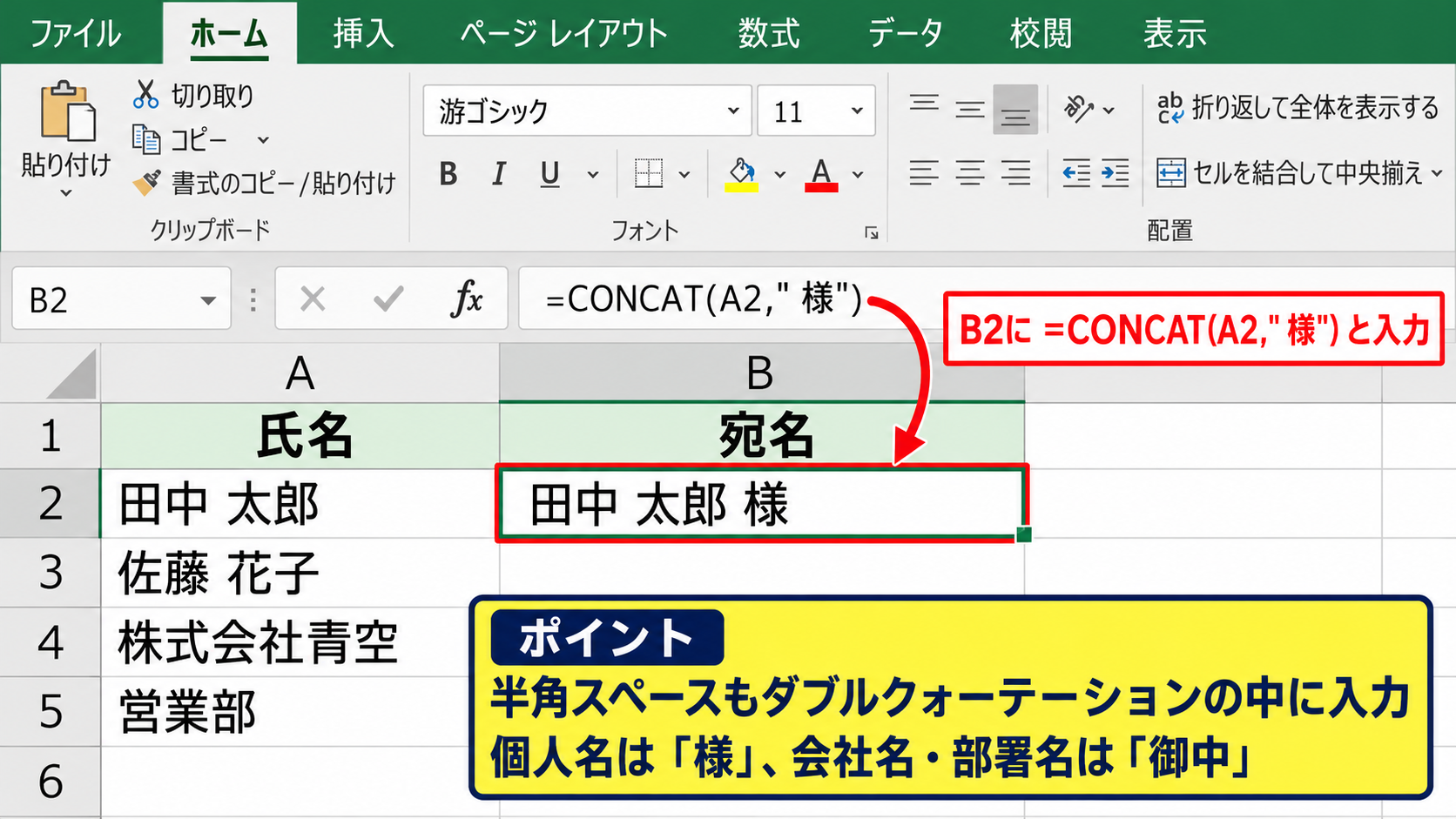Toggle Underline formatting
1456x819 pixels.
[x=549, y=174]
